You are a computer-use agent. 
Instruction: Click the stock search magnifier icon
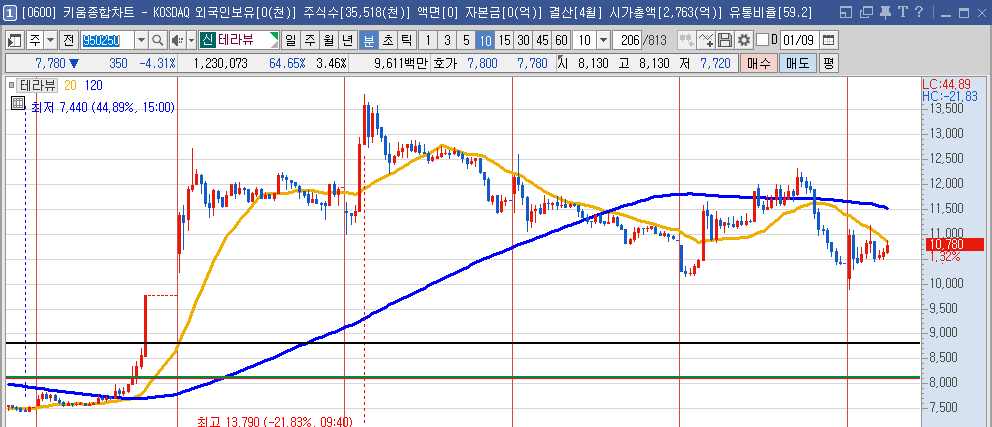point(157,40)
